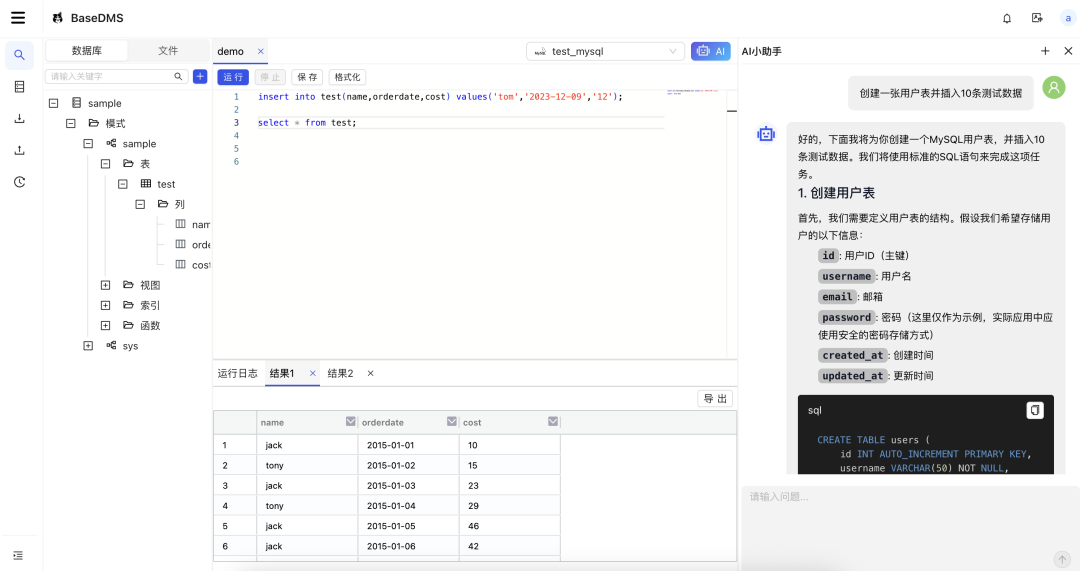
Task: Copy the SQL code block
Action: click(x=1035, y=410)
